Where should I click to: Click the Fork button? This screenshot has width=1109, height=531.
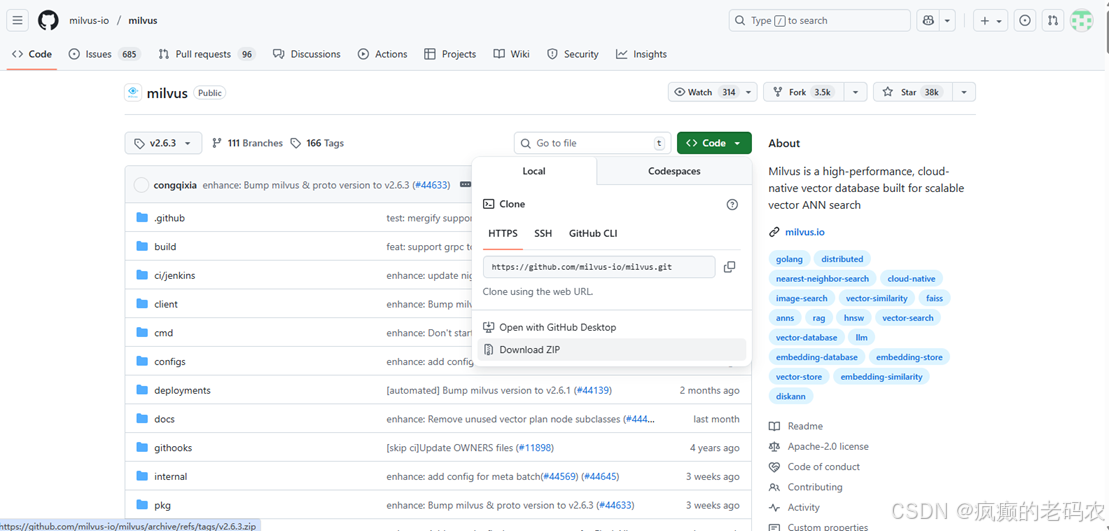(x=804, y=93)
